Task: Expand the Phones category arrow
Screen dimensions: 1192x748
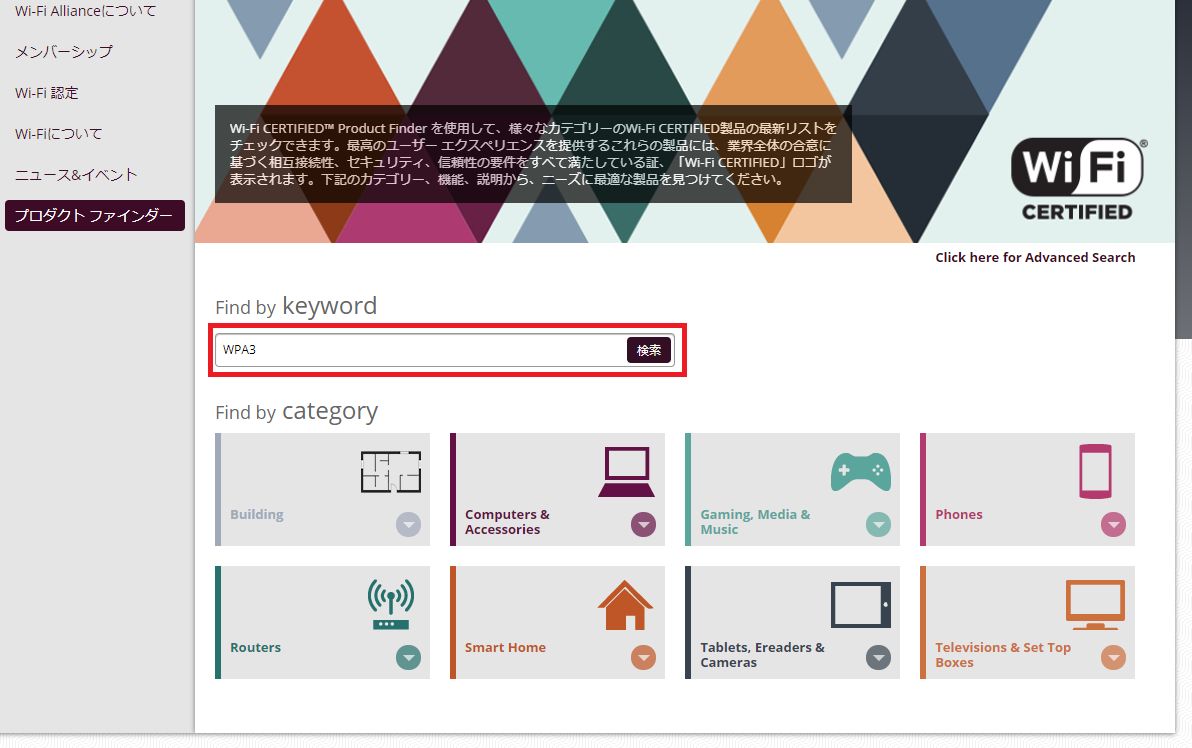Action: pyautogui.click(x=1113, y=525)
